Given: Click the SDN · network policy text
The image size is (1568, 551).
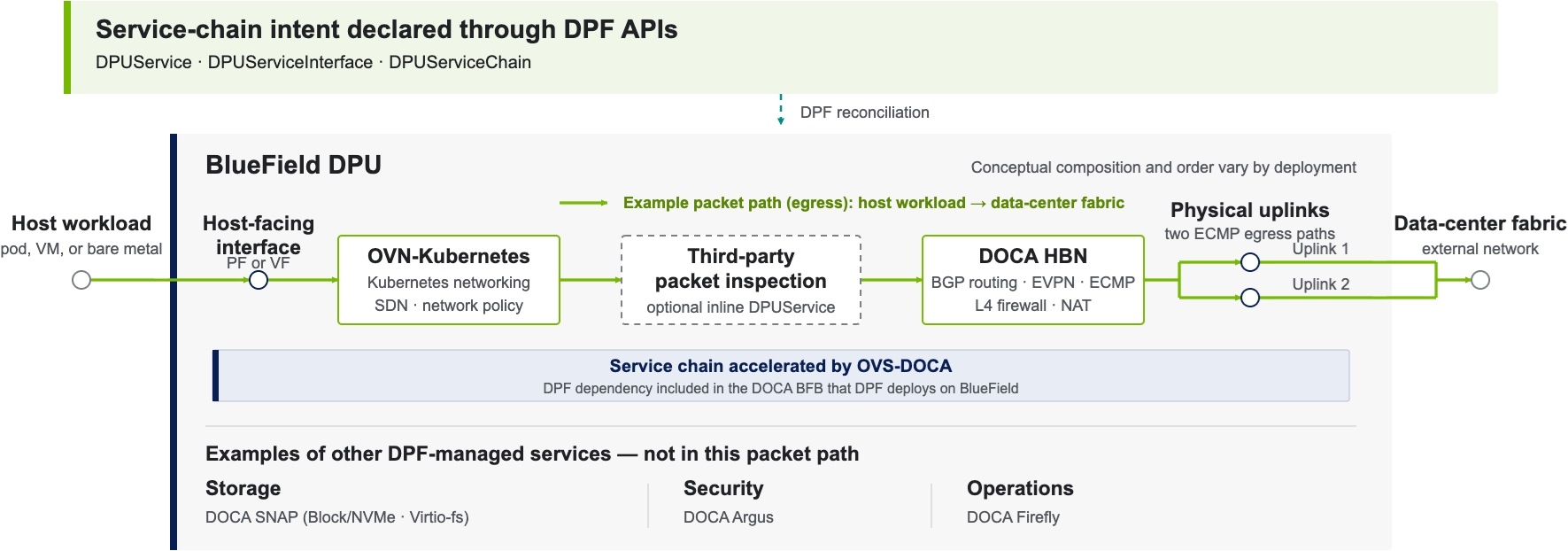Looking at the screenshot, I should coord(449,306).
